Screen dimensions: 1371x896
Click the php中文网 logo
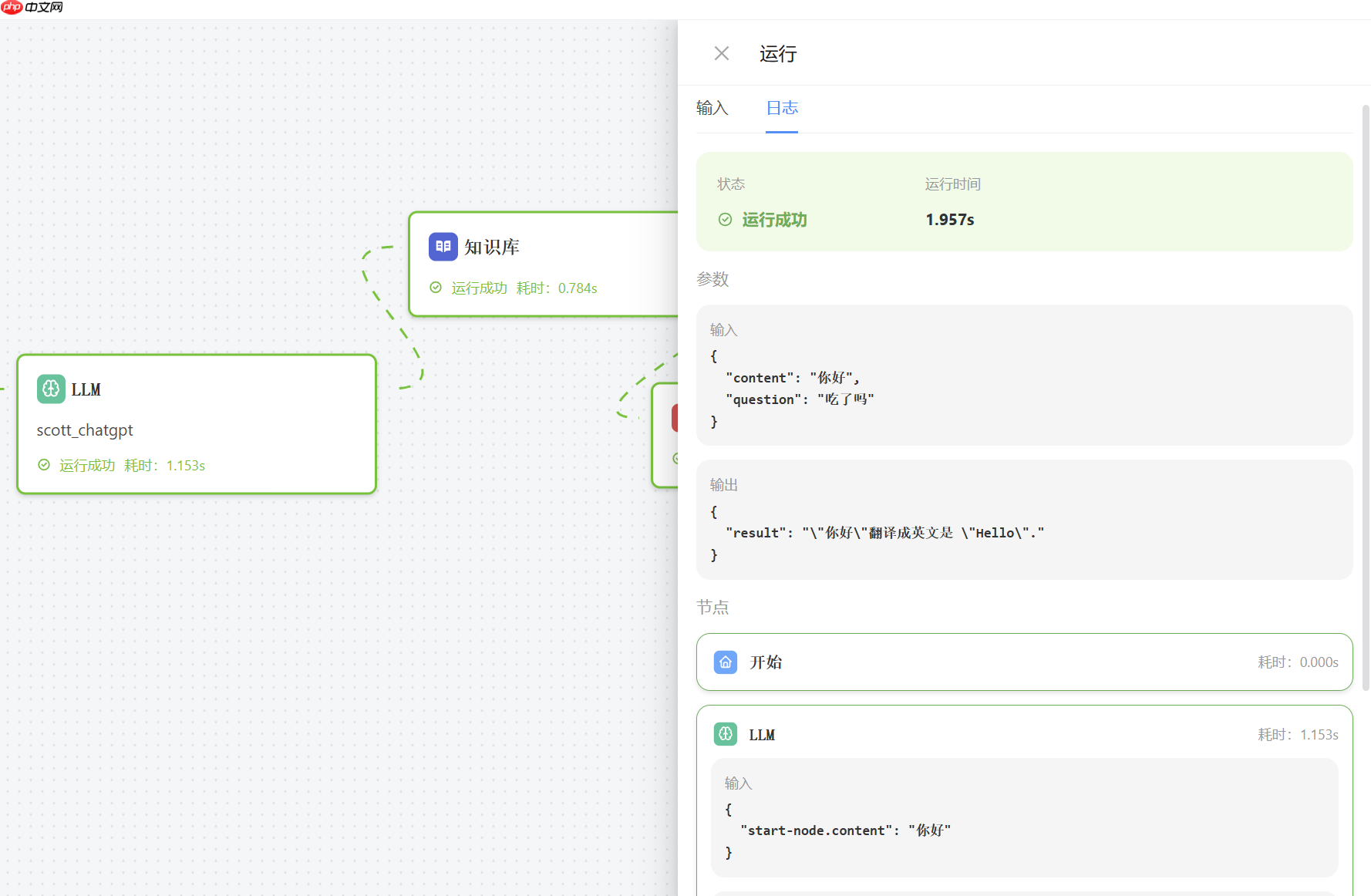(x=31, y=8)
